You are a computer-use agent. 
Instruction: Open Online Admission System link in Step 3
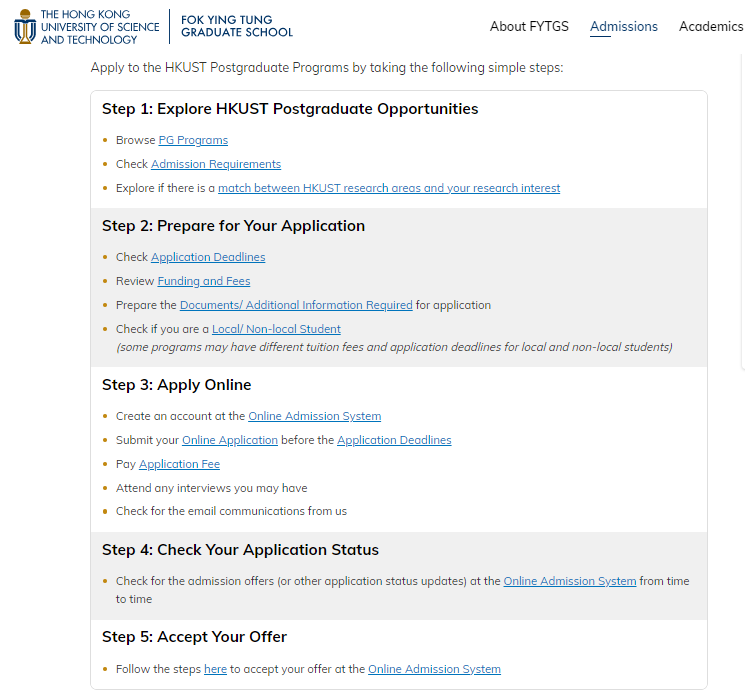[315, 416]
